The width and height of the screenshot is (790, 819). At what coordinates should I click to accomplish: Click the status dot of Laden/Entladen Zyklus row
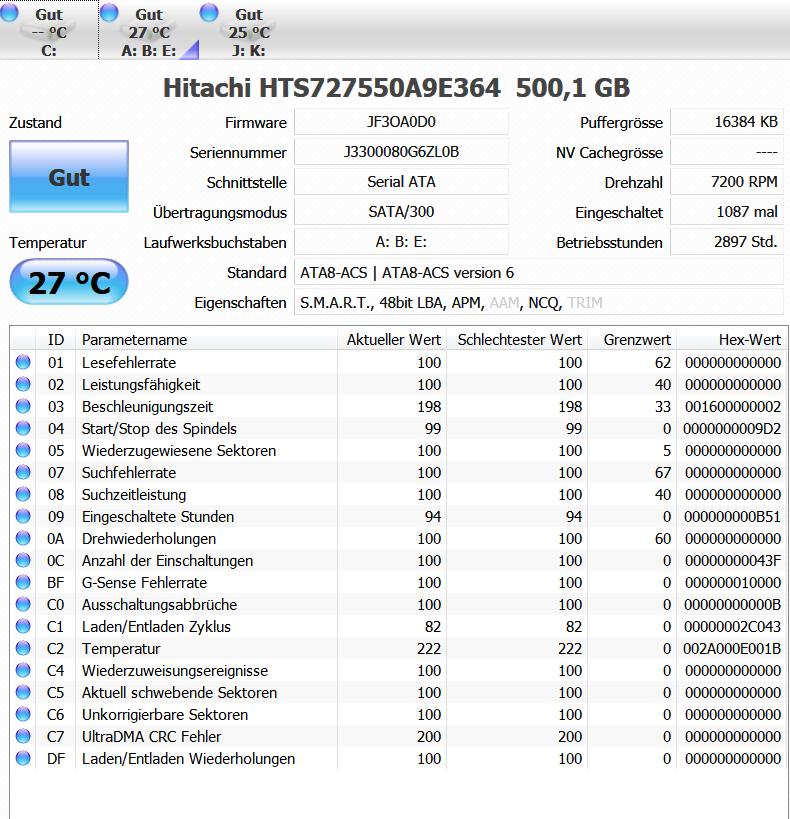(x=23, y=625)
